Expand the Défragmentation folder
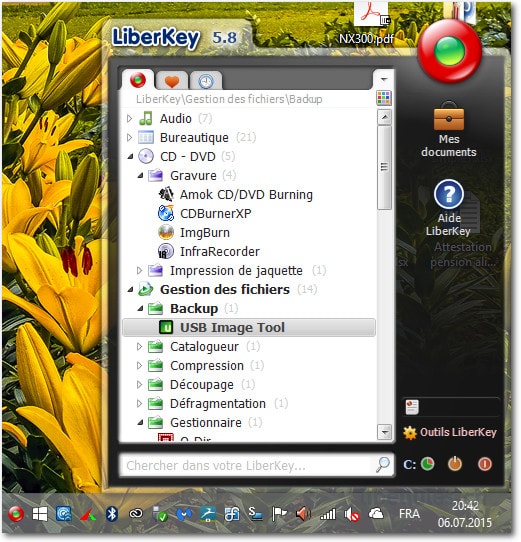Viewport: 521px width, 542px height. tap(140, 403)
